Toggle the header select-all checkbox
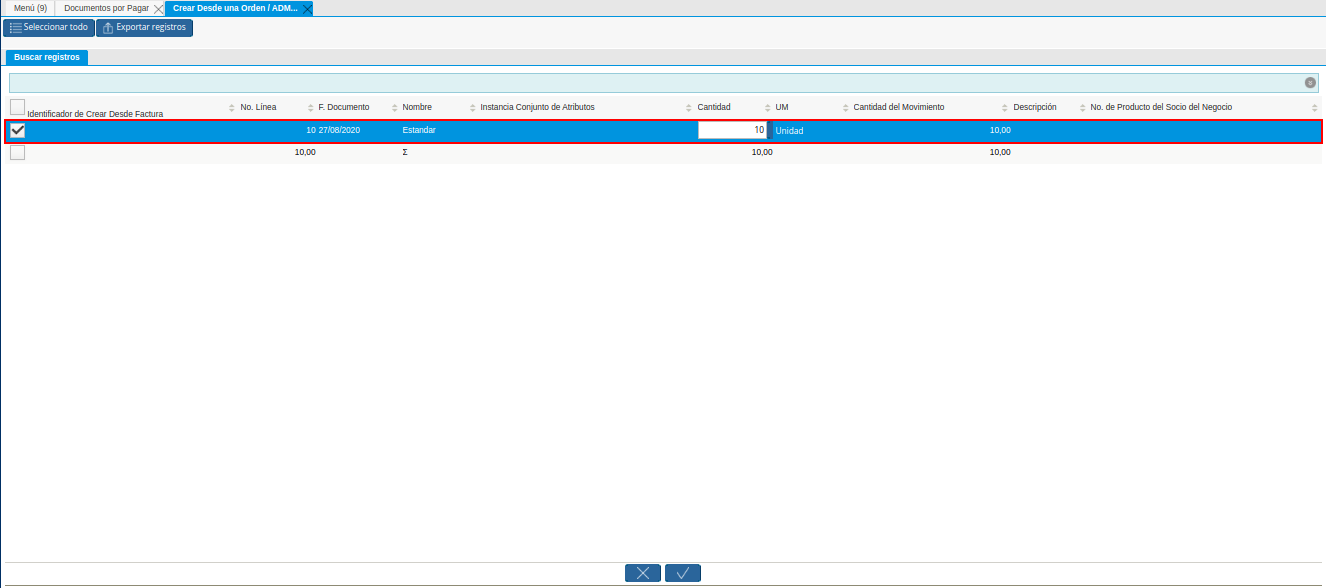 pyautogui.click(x=17, y=107)
